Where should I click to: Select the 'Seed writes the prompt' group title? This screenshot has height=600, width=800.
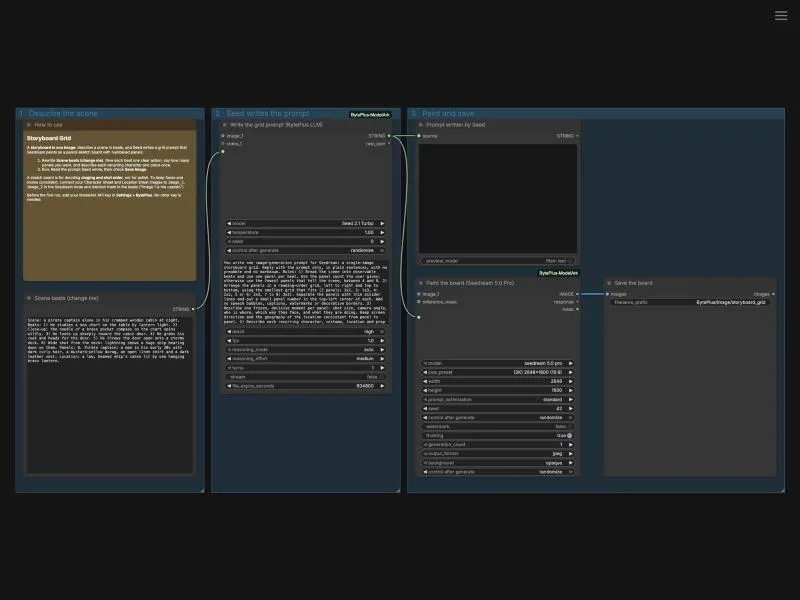(x=263, y=113)
